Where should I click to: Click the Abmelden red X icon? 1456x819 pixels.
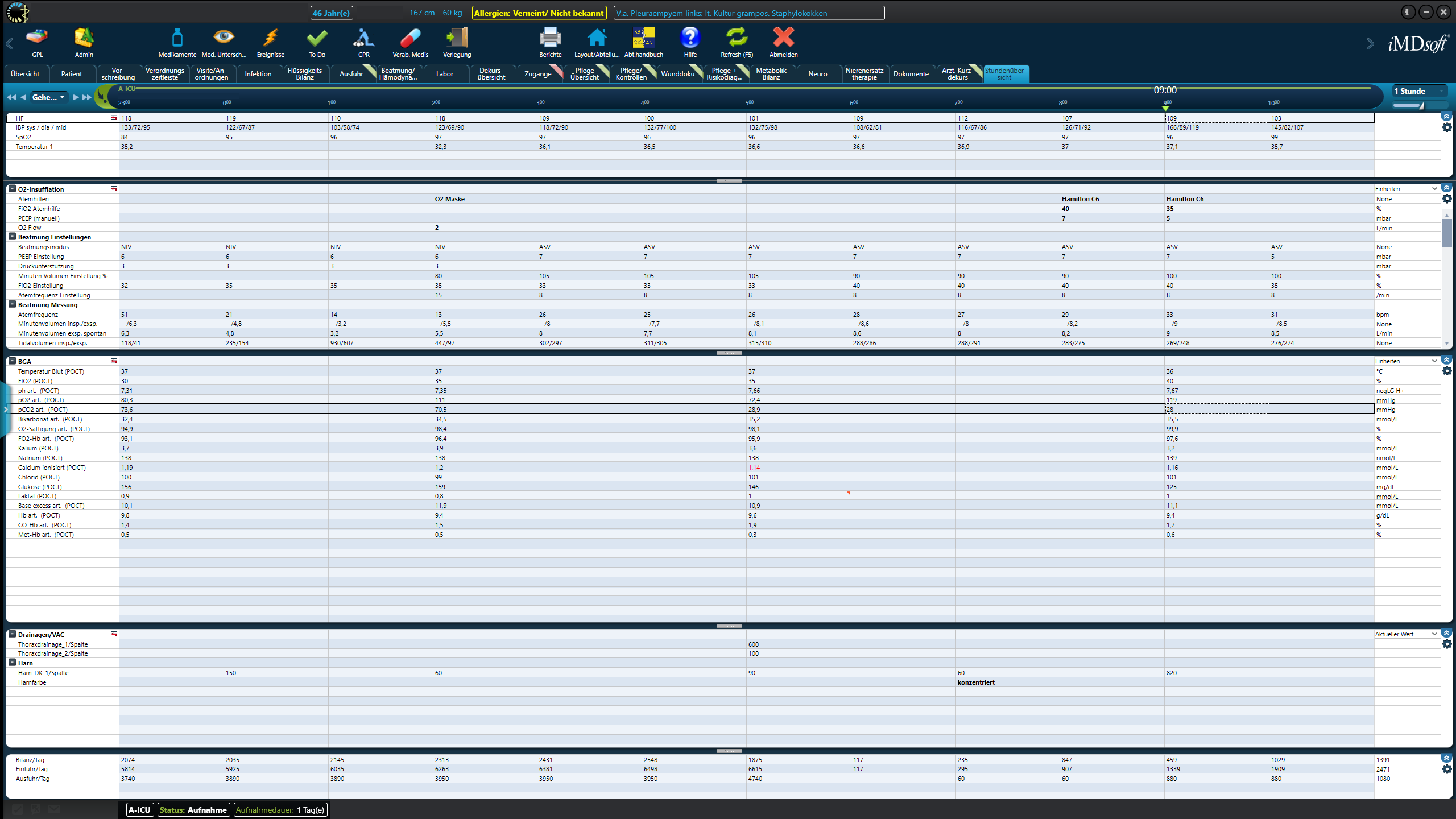click(x=783, y=39)
